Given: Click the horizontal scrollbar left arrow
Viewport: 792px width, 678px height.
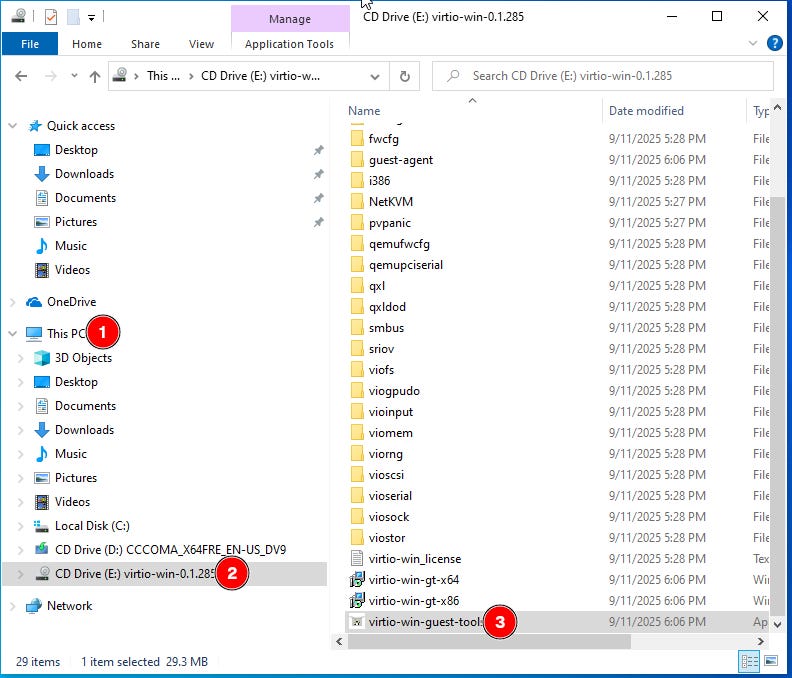Looking at the screenshot, I should point(339,642).
